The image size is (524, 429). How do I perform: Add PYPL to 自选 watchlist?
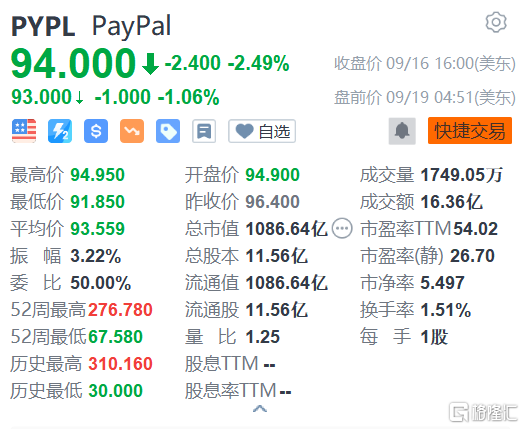pyautogui.click(x=262, y=131)
